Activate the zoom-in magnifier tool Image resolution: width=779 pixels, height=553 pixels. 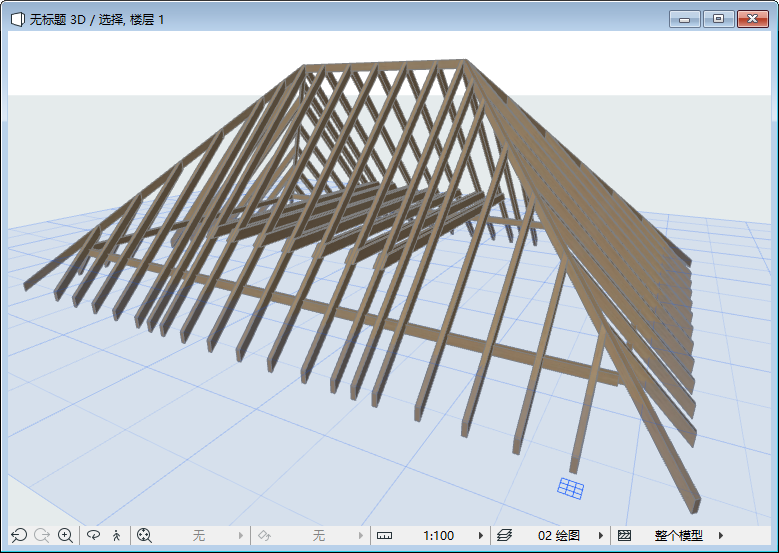click(66, 536)
